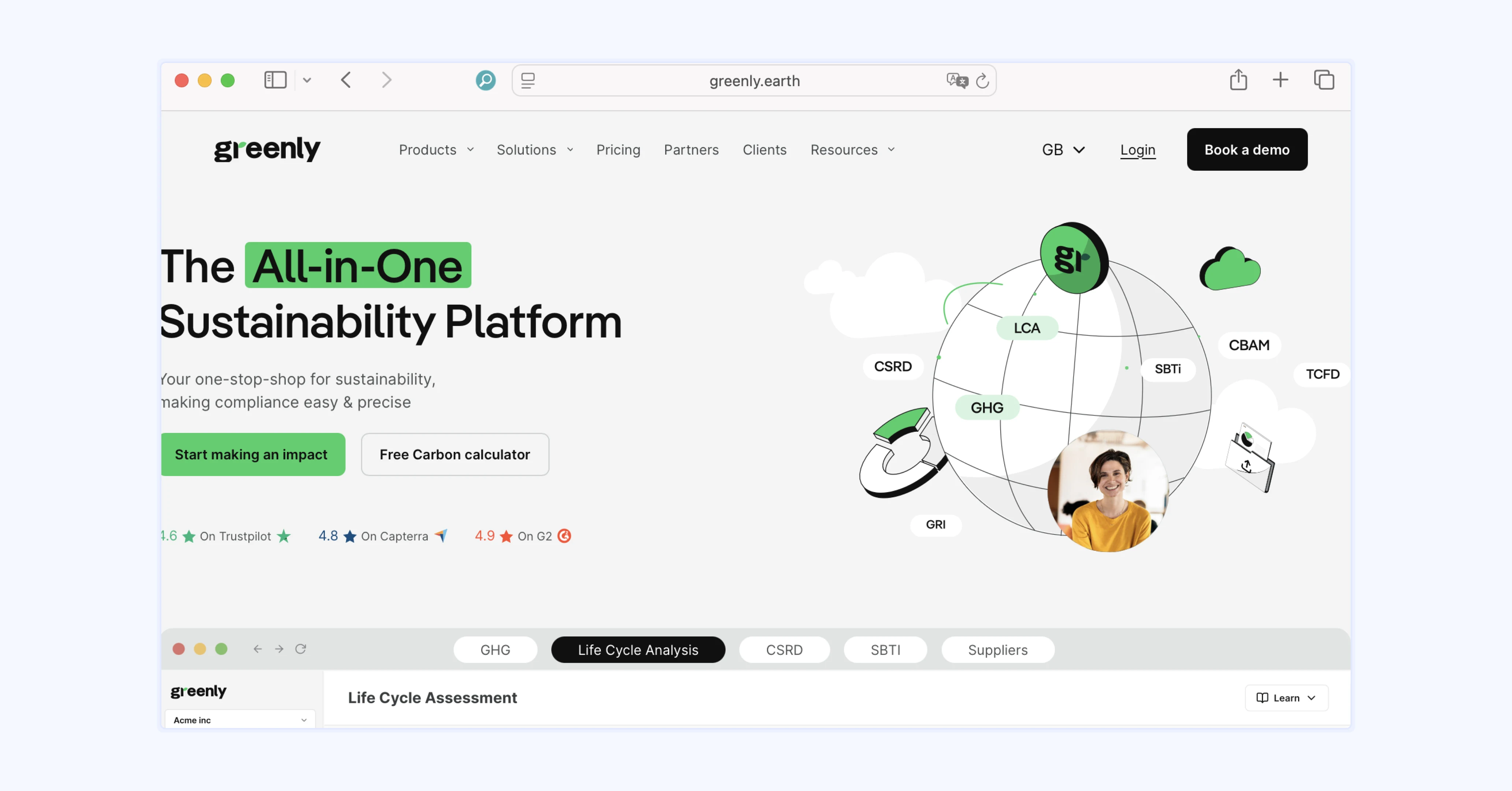The image size is (1512, 791).
Task: Click the teal search extension icon
Action: click(485, 80)
